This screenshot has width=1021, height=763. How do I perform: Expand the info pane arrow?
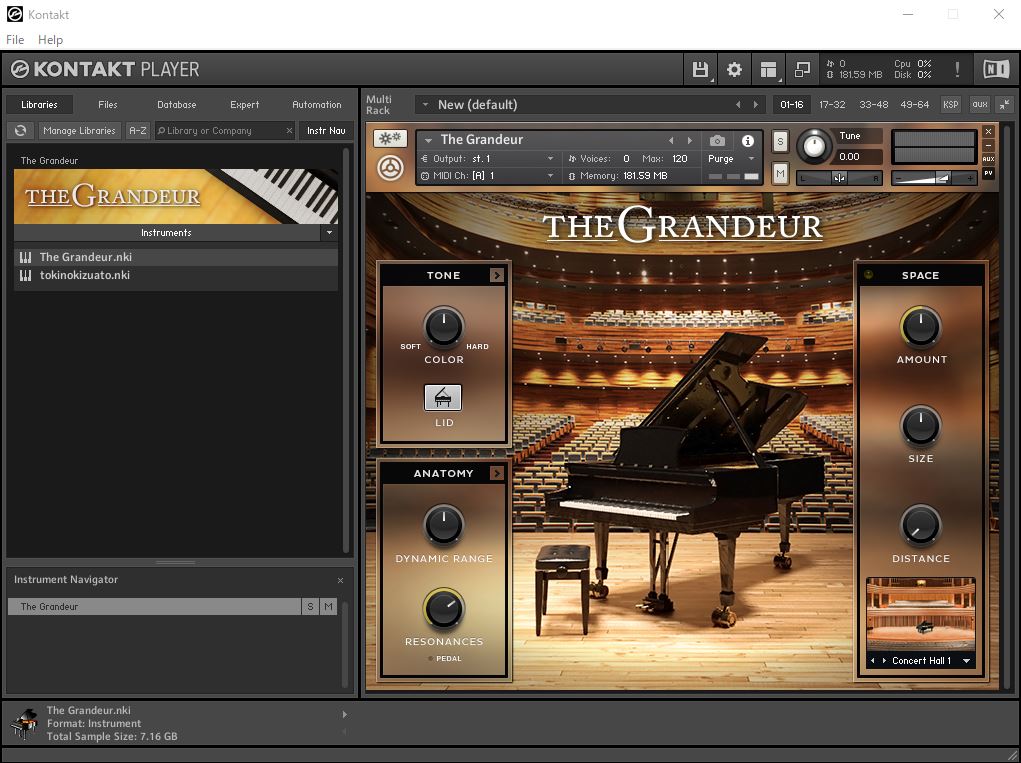344,714
